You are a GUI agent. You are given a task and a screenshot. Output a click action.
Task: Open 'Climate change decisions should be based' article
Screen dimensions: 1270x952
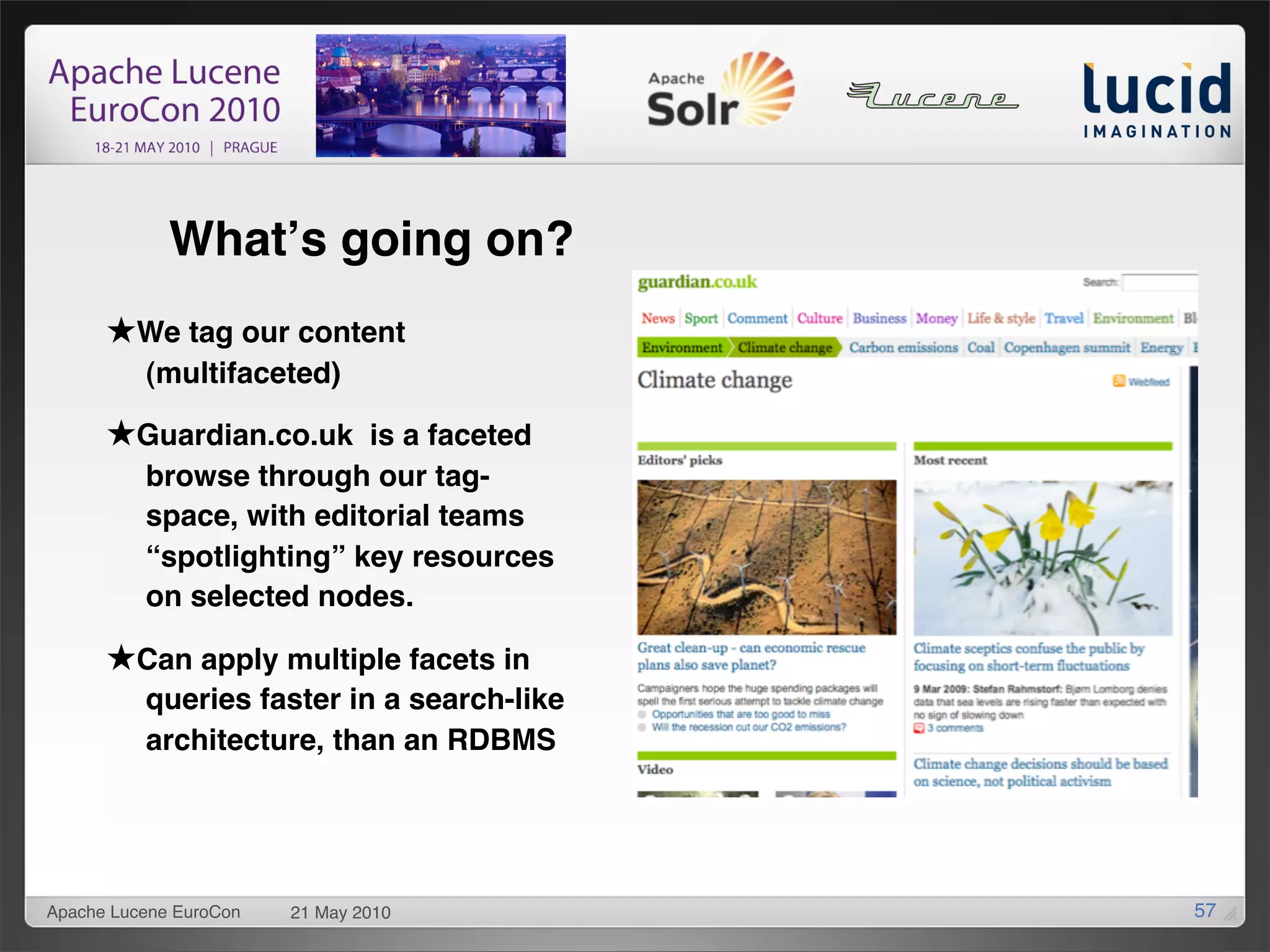[x=1041, y=772]
